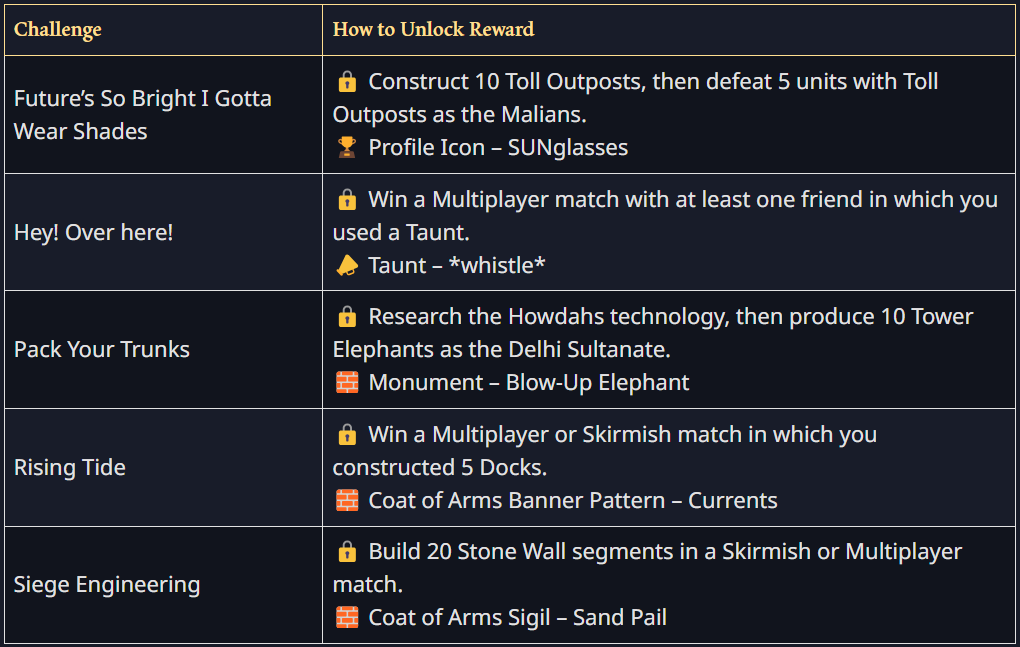The width and height of the screenshot is (1020, 647).
Task: Click the lock icon in Rising Tide row
Action: (347, 435)
